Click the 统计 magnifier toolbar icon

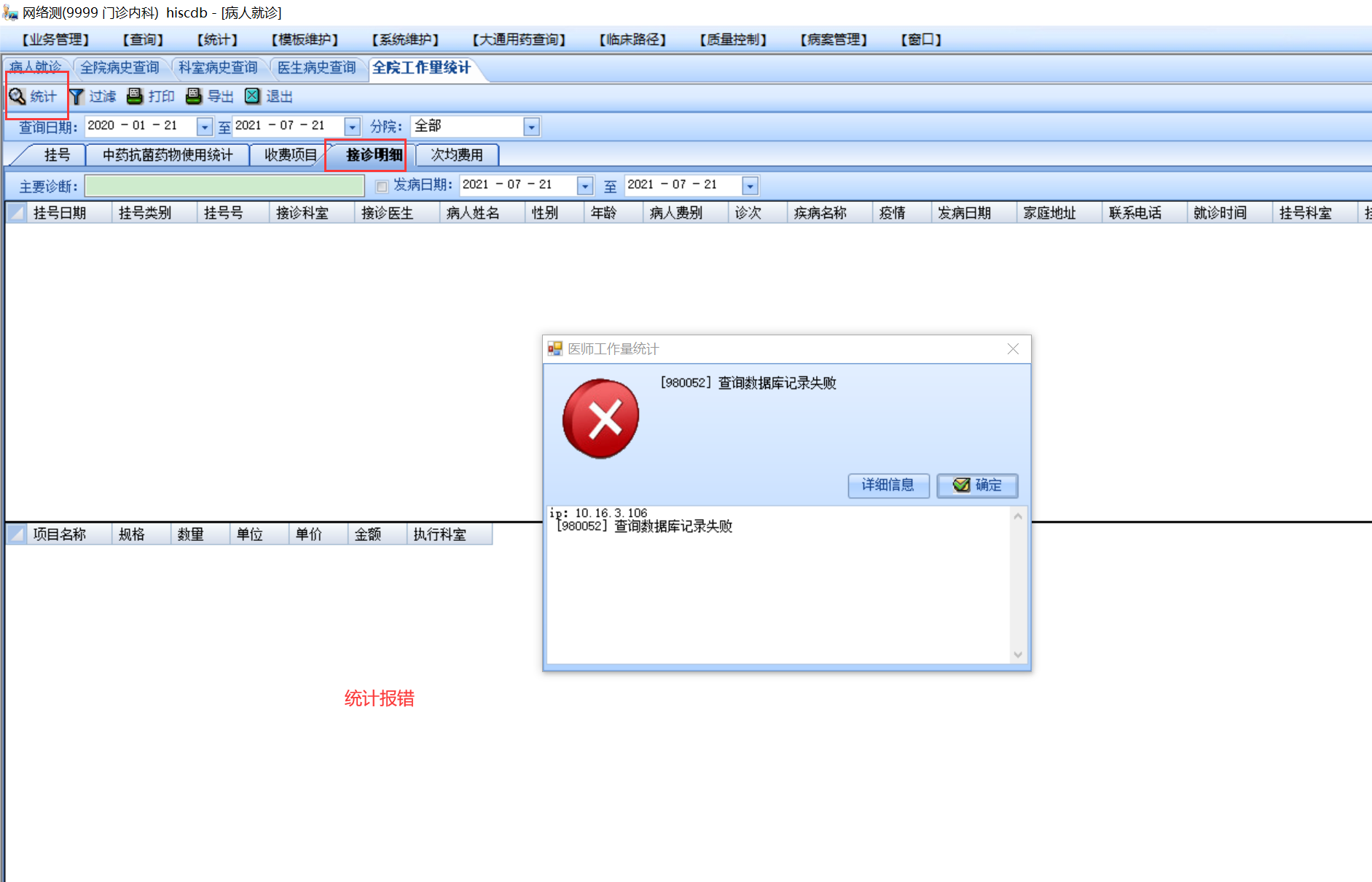pyautogui.click(x=17, y=96)
